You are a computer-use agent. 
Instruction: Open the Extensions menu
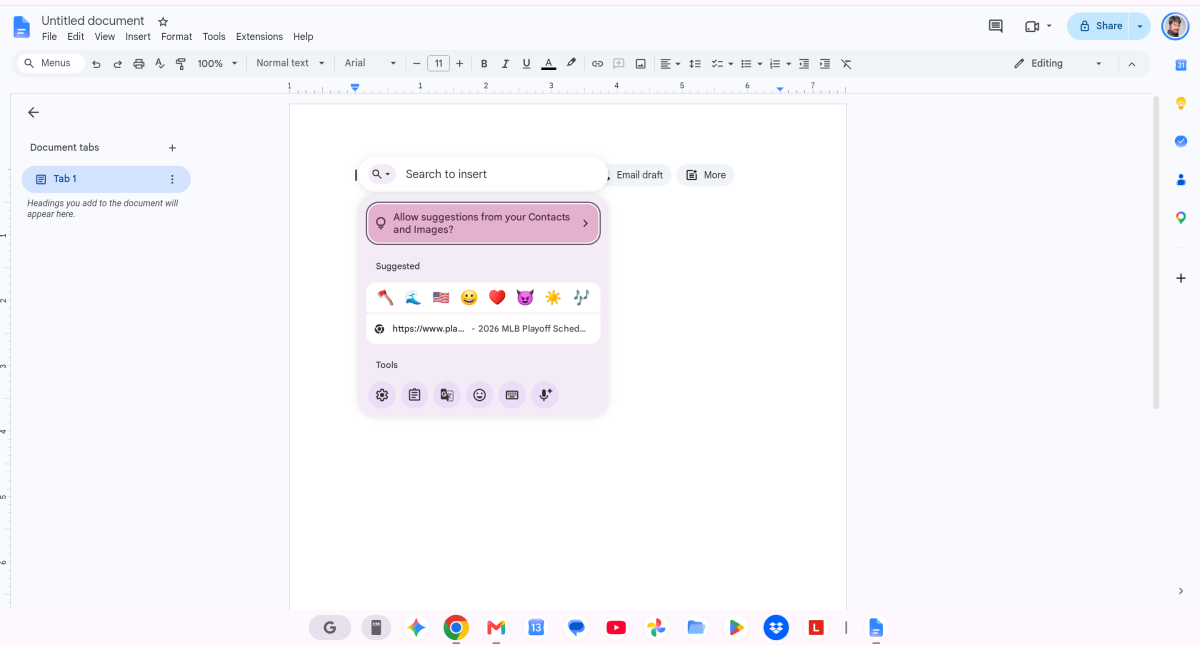pos(259,37)
